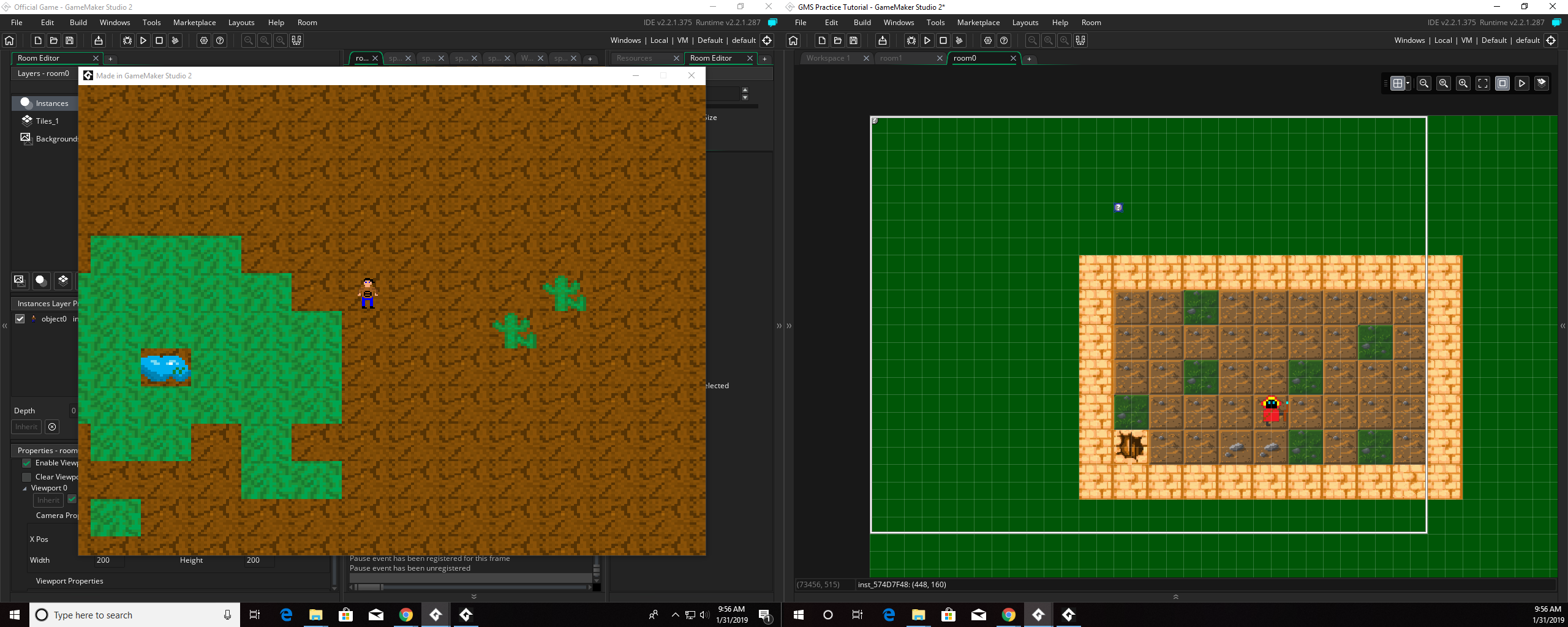Select the Debug run icon in the toolbar

click(126, 40)
